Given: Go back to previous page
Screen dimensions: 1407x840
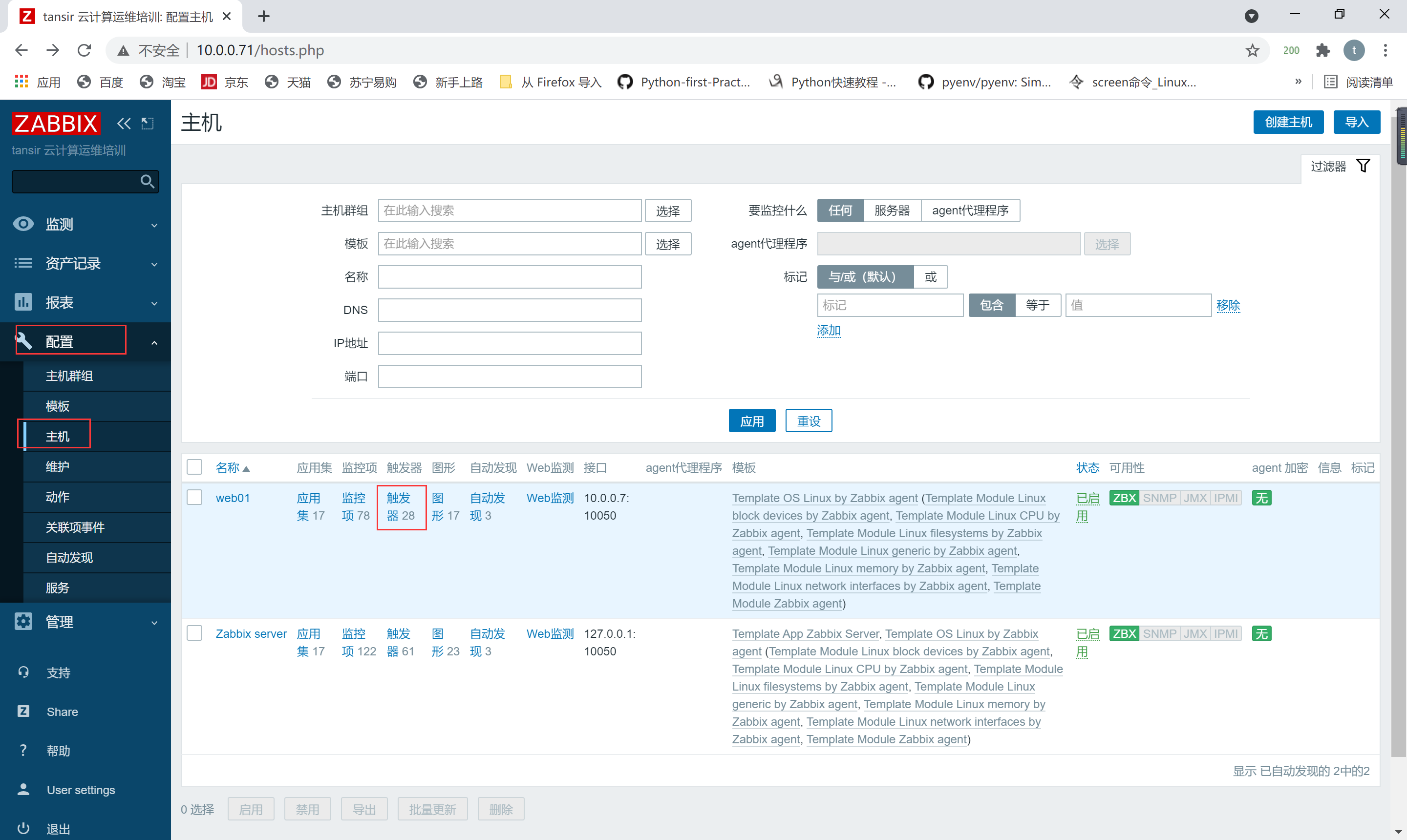Looking at the screenshot, I should pyautogui.click(x=21, y=50).
